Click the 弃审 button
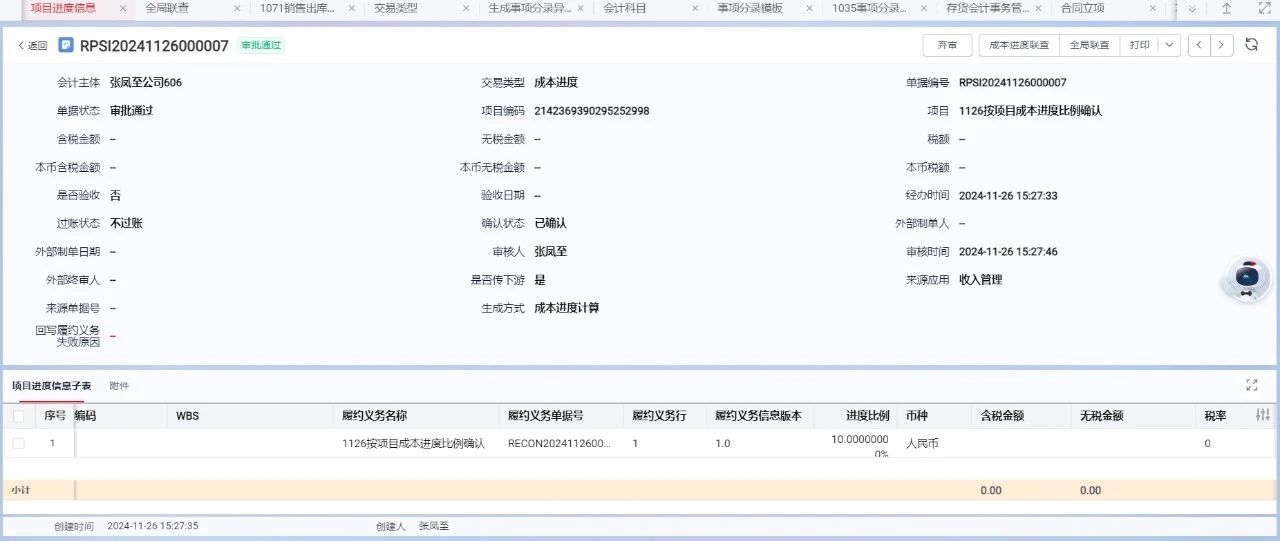 point(947,46)
